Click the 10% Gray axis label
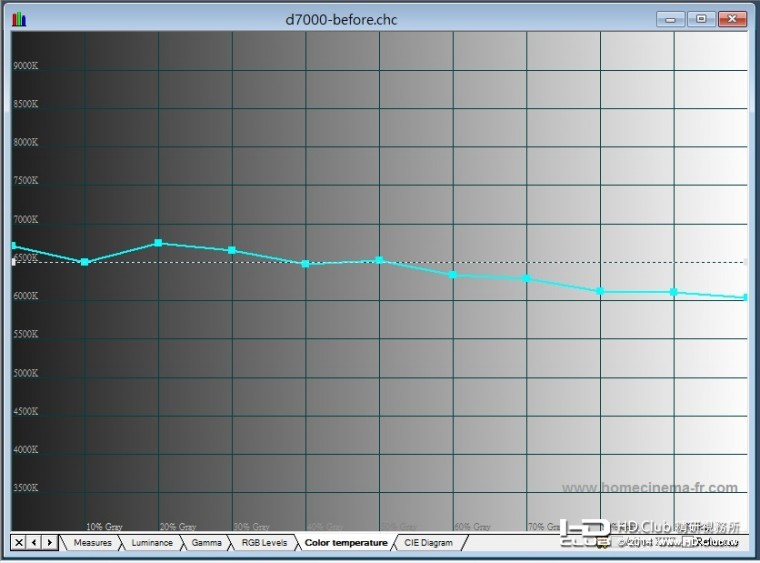 (104, 526)
